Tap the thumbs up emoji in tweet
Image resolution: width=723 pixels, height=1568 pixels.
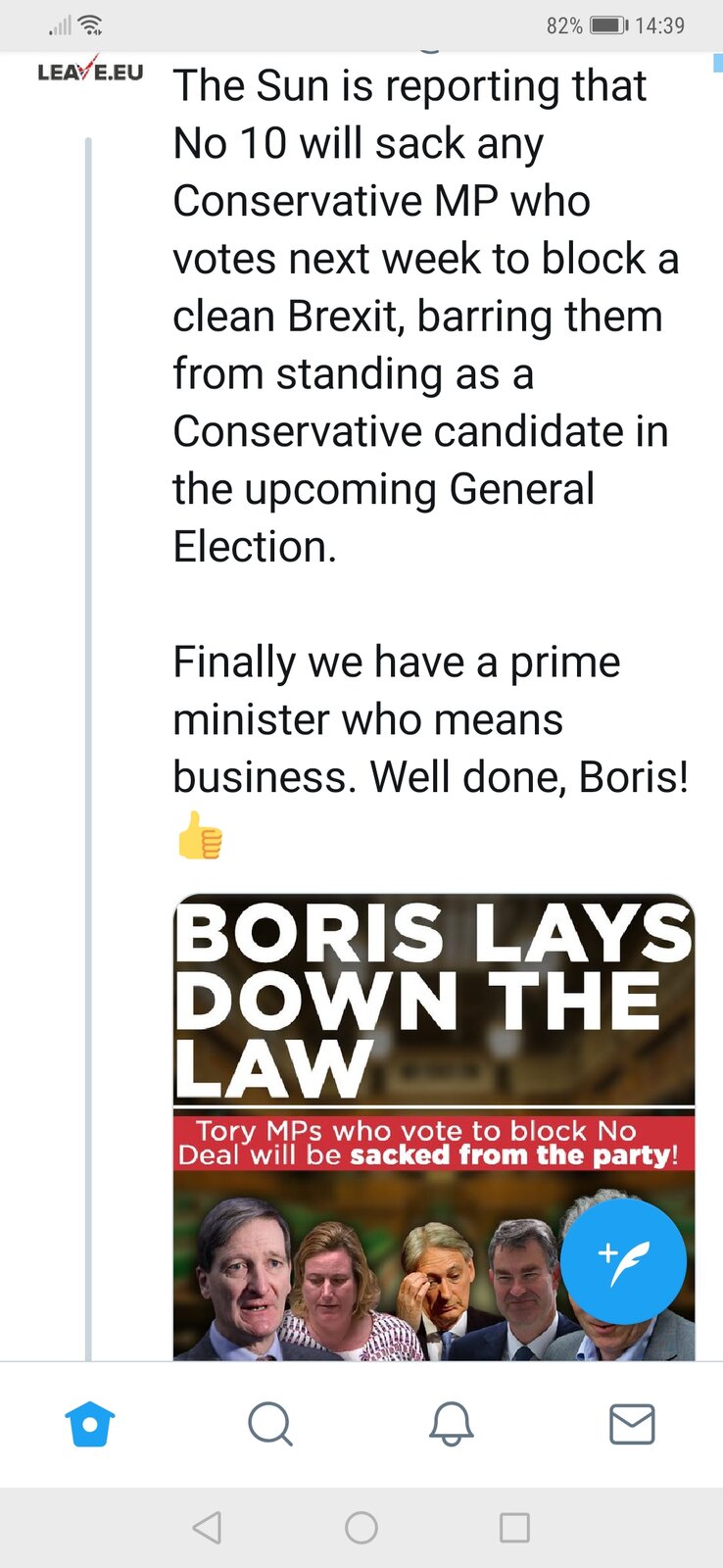tap(200, 835)
